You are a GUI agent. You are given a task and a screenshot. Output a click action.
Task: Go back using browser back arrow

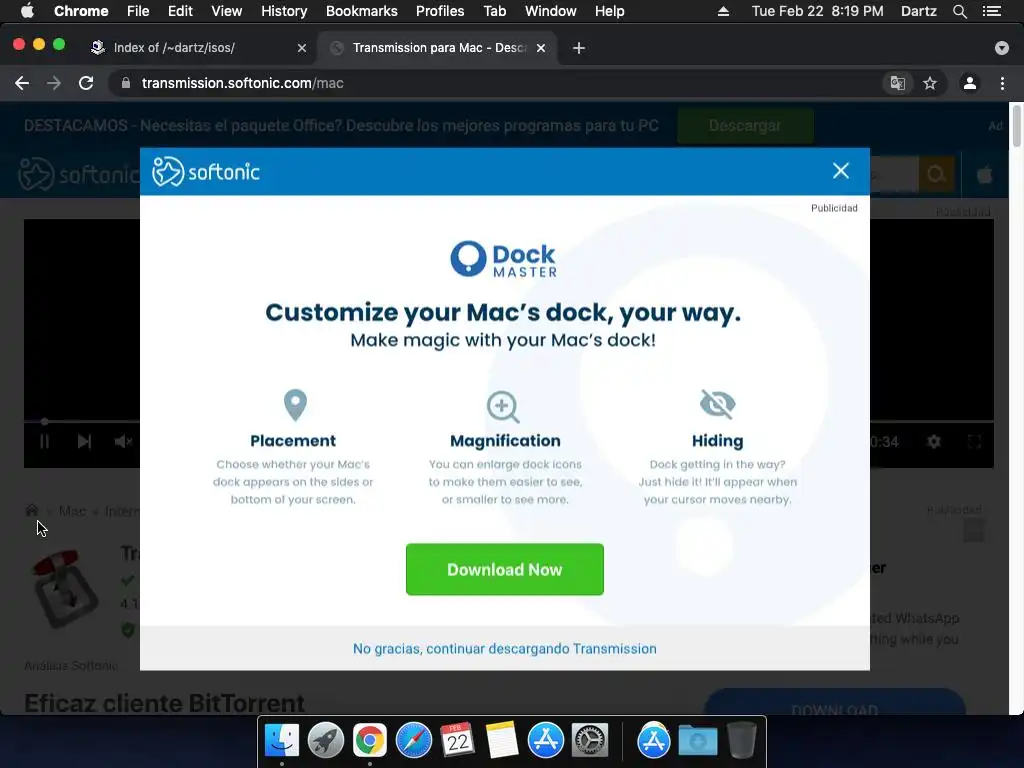tap(22, 83)
